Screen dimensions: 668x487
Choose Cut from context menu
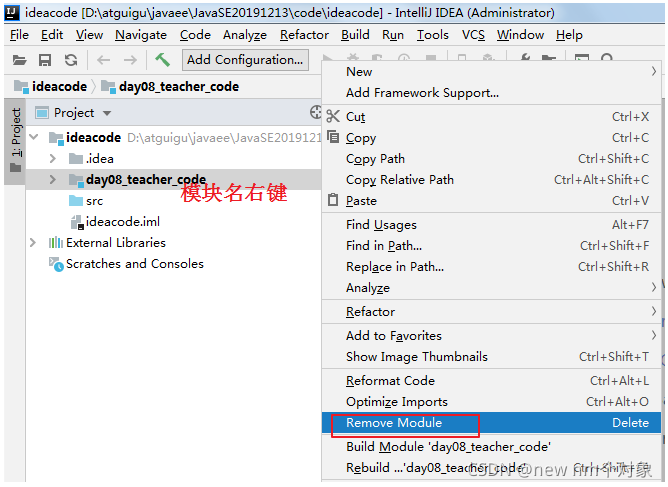491,117
